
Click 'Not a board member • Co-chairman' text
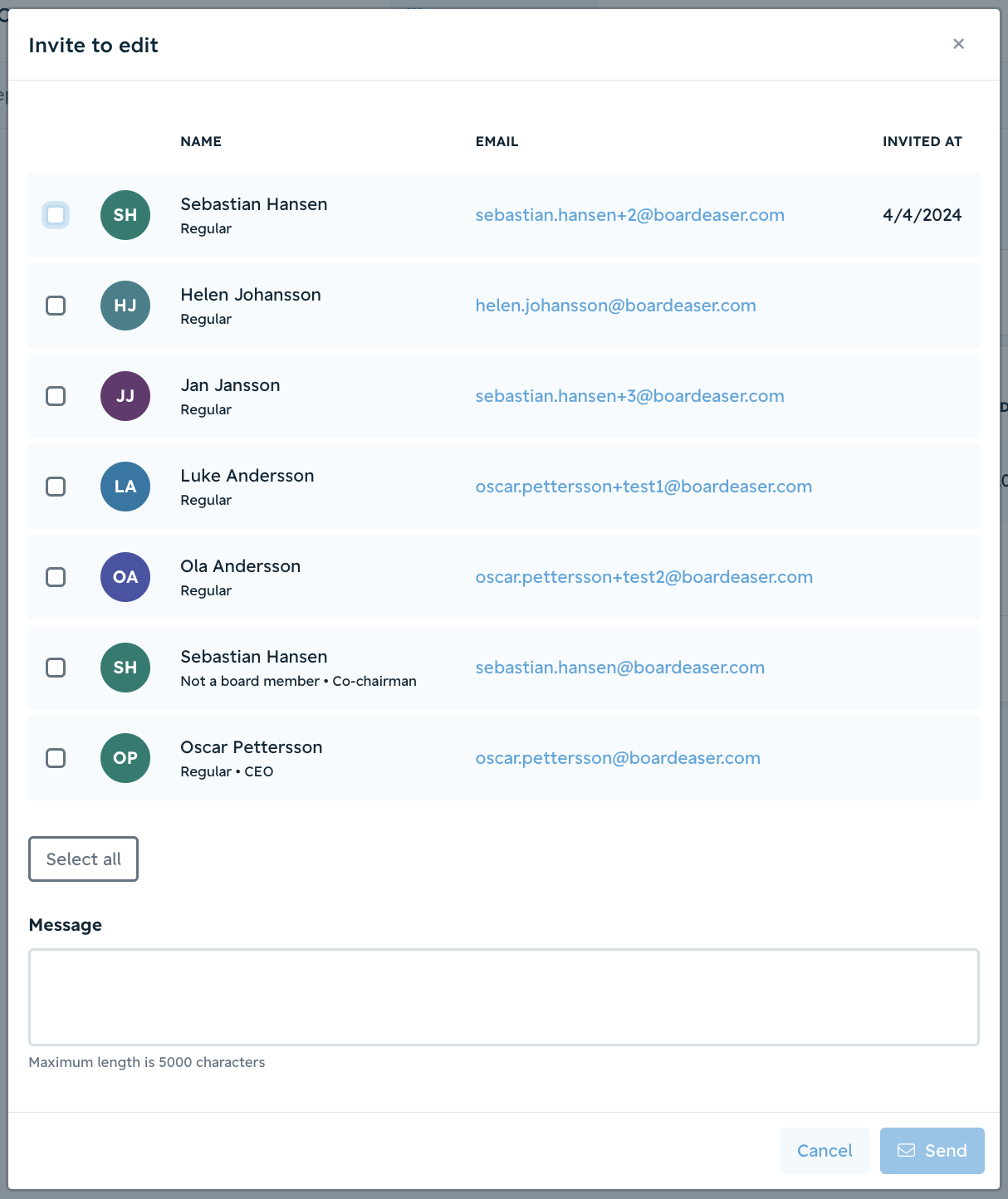click(299, 681)
